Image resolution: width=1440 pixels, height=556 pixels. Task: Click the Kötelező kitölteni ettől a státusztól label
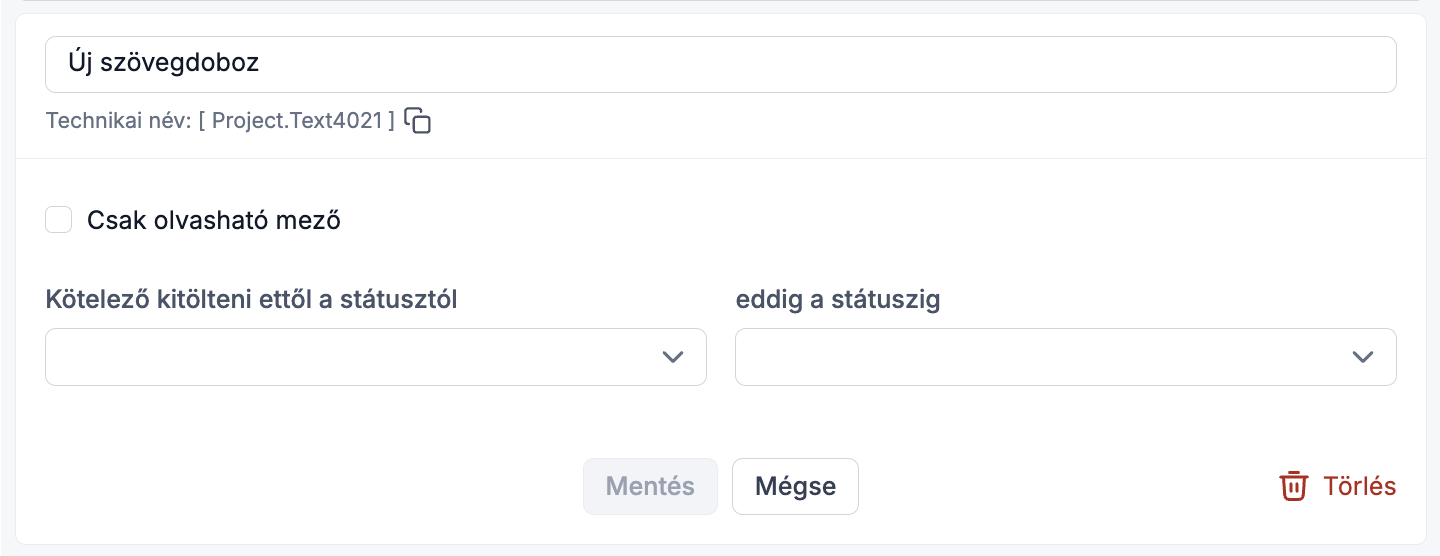click(x=252, y=299)
